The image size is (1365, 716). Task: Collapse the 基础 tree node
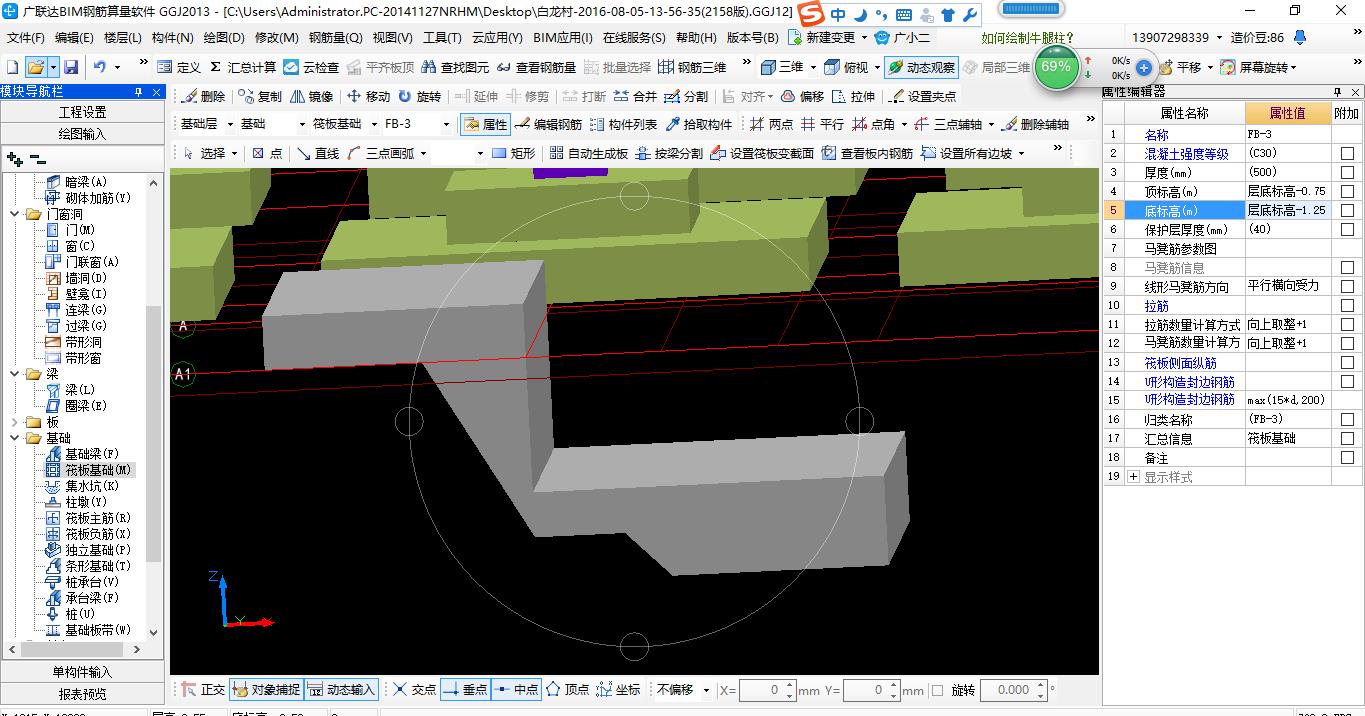pos(16,438)
